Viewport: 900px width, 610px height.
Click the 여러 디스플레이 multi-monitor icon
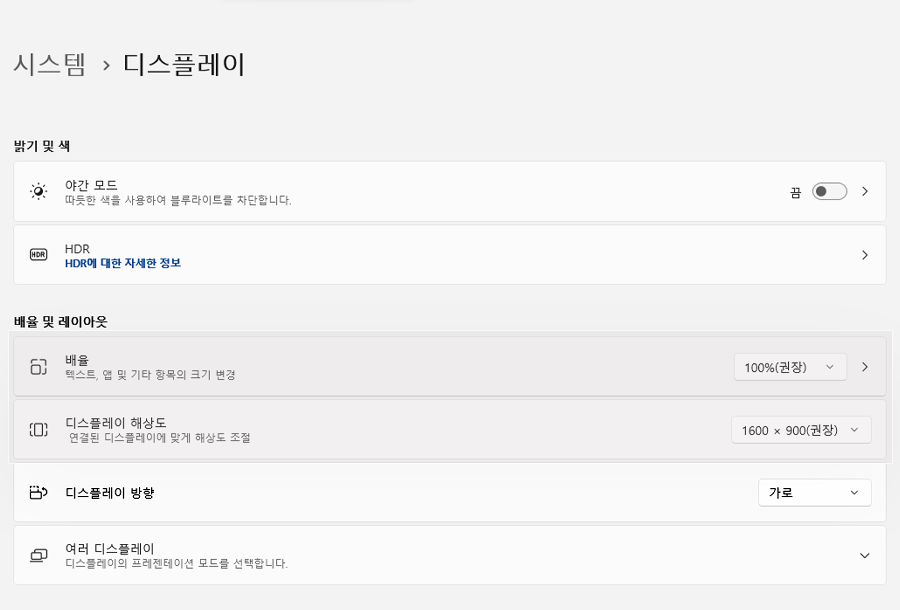click(38, 555)
